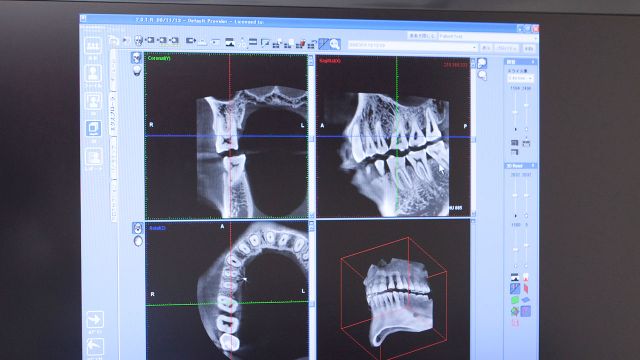This screenshot has width=640, height=360.
Task: Click the histogram icon in 3D panel
Action: pos(515,278)
